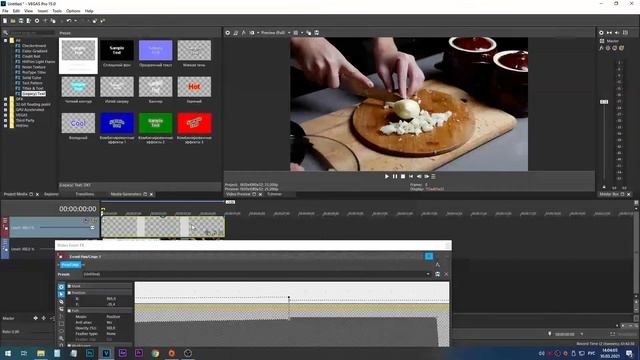Open the Help menu
Viewport: 640px width, 360px height.
point(89,11)
